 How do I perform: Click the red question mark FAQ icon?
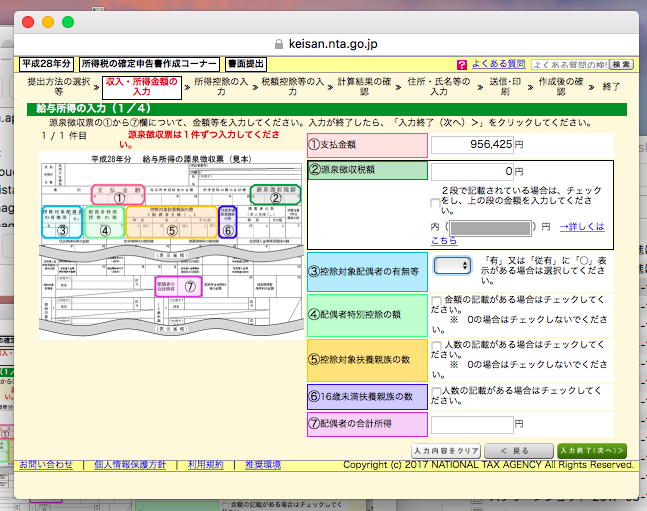(461, 64)
